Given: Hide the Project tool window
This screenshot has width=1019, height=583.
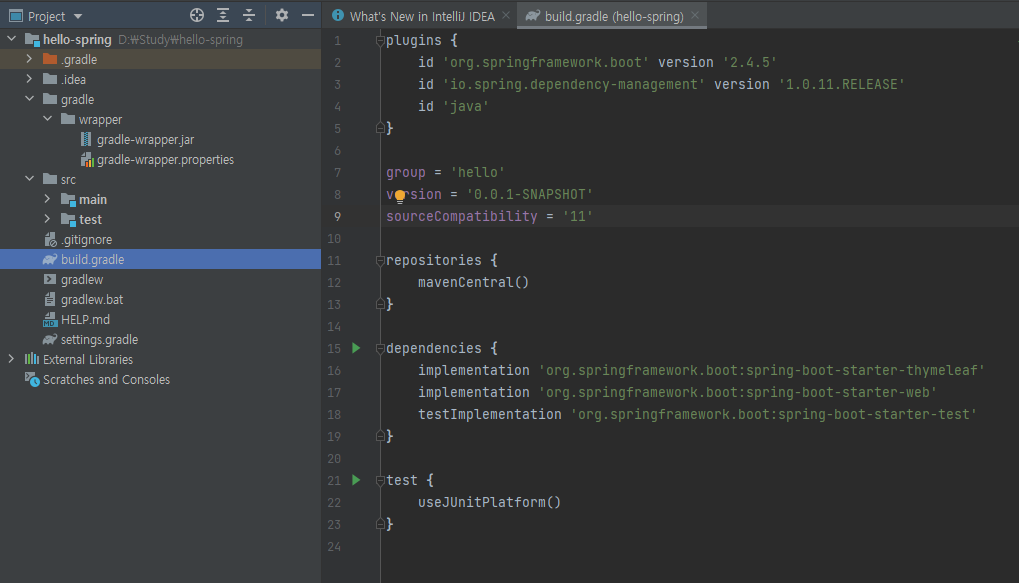Looking at the screenshot, I should coord(308,16).
